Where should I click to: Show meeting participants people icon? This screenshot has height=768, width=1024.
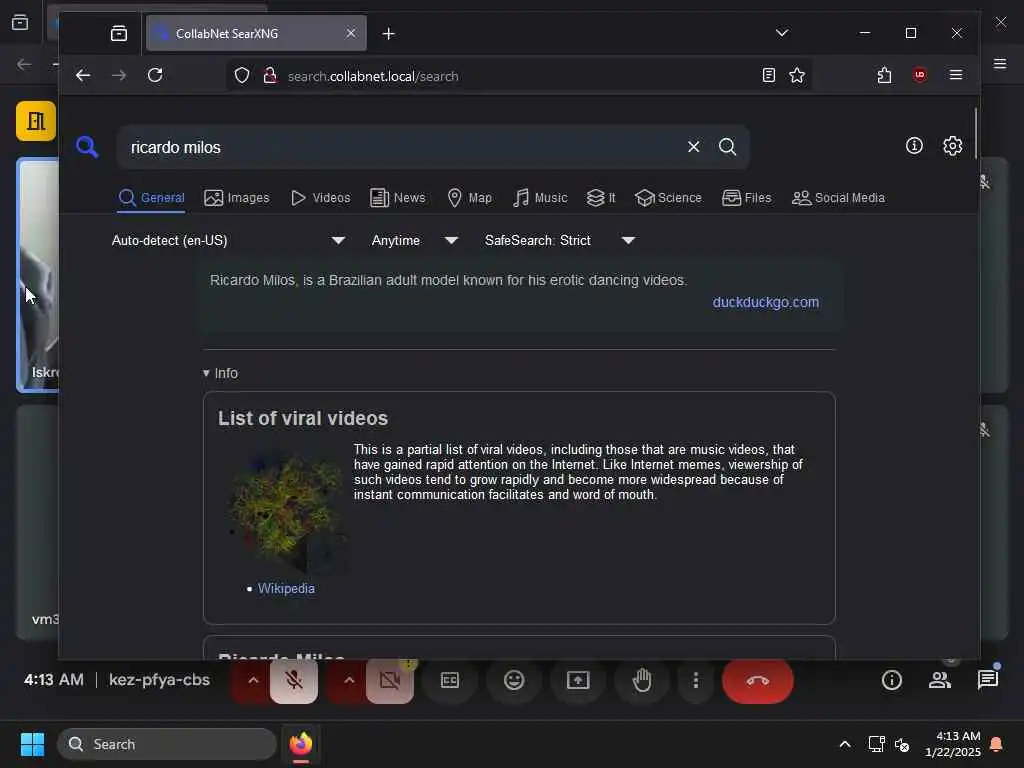(940, 680)
